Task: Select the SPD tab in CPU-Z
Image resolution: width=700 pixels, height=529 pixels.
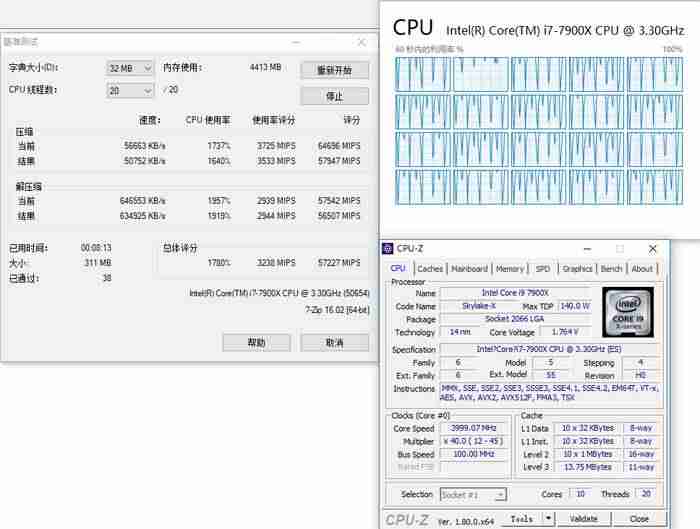Action: [543, 269]
